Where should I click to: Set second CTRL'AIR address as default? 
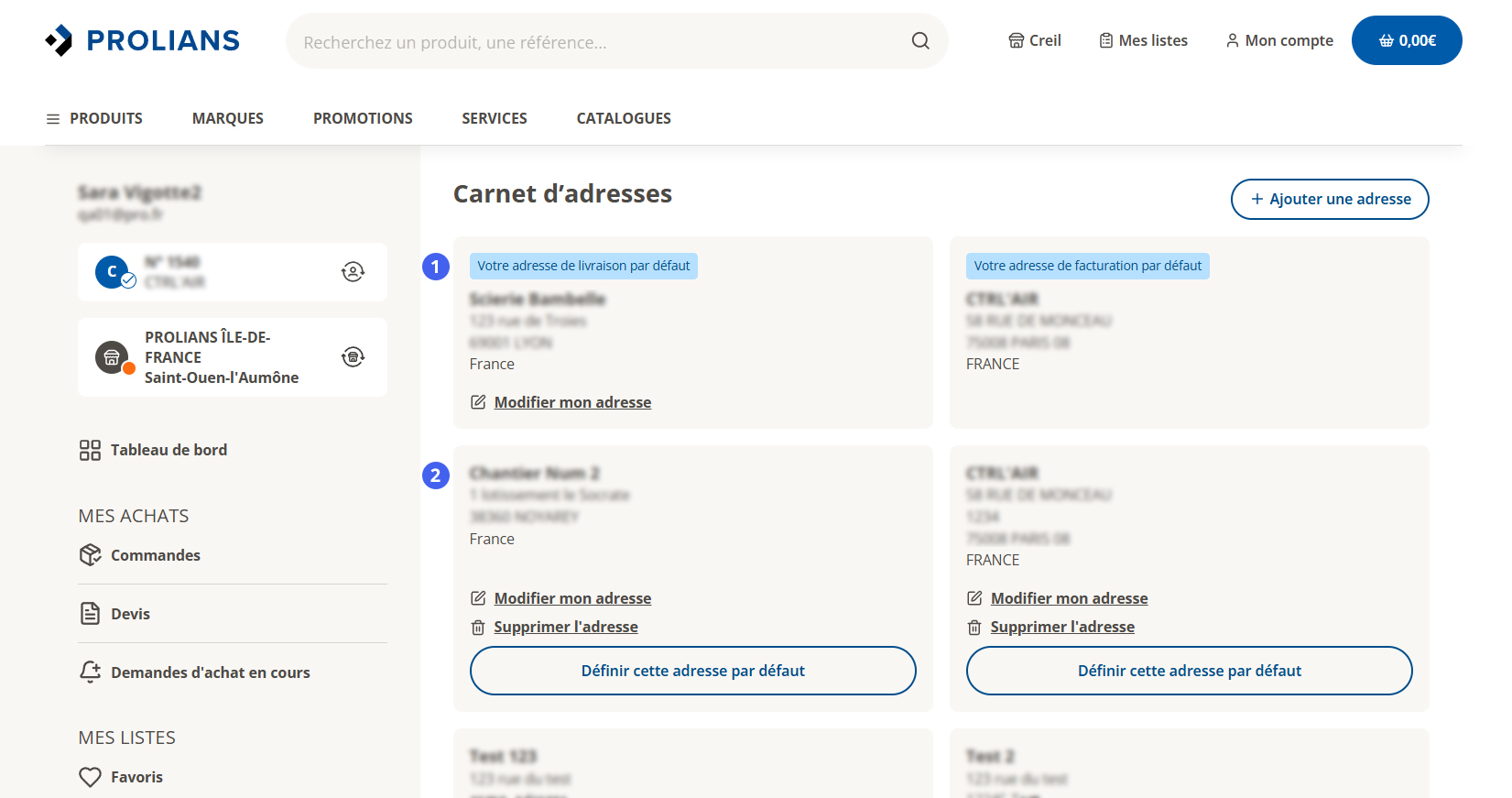click(x=1190, y=671)
